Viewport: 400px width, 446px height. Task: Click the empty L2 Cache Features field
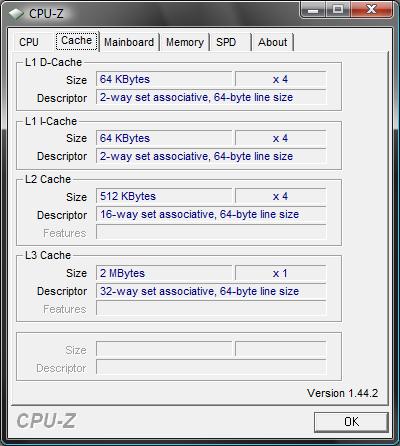tap(211, 232)
